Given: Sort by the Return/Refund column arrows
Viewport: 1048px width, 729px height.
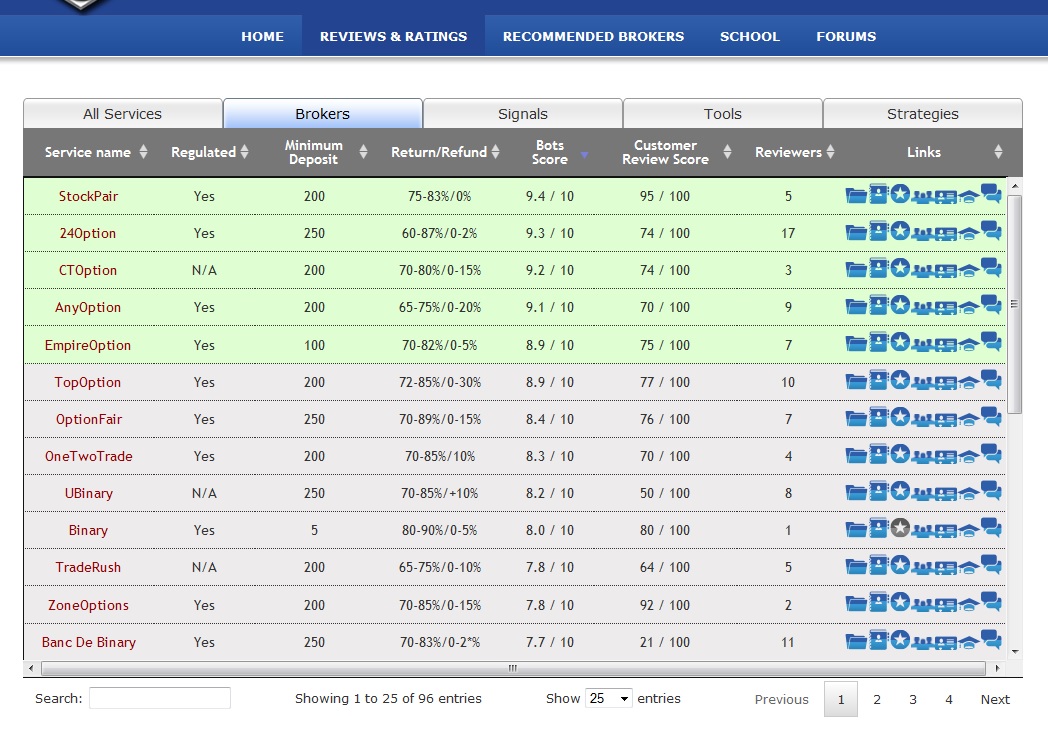Looking at the screenshot, I should point(495,152).
